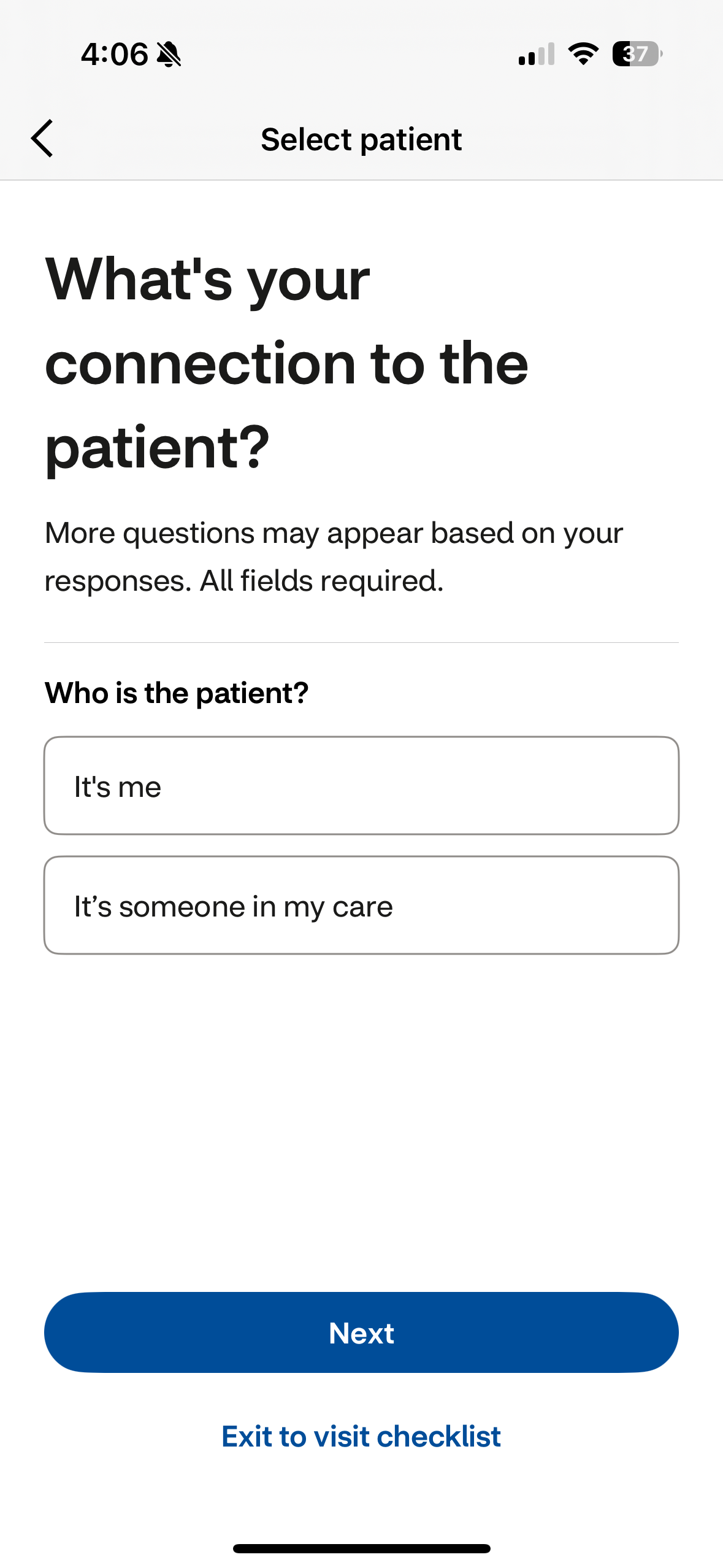Tap the "Who is the patient?" label
This screenshot has height=1568, width=723.
click(177, 693)
